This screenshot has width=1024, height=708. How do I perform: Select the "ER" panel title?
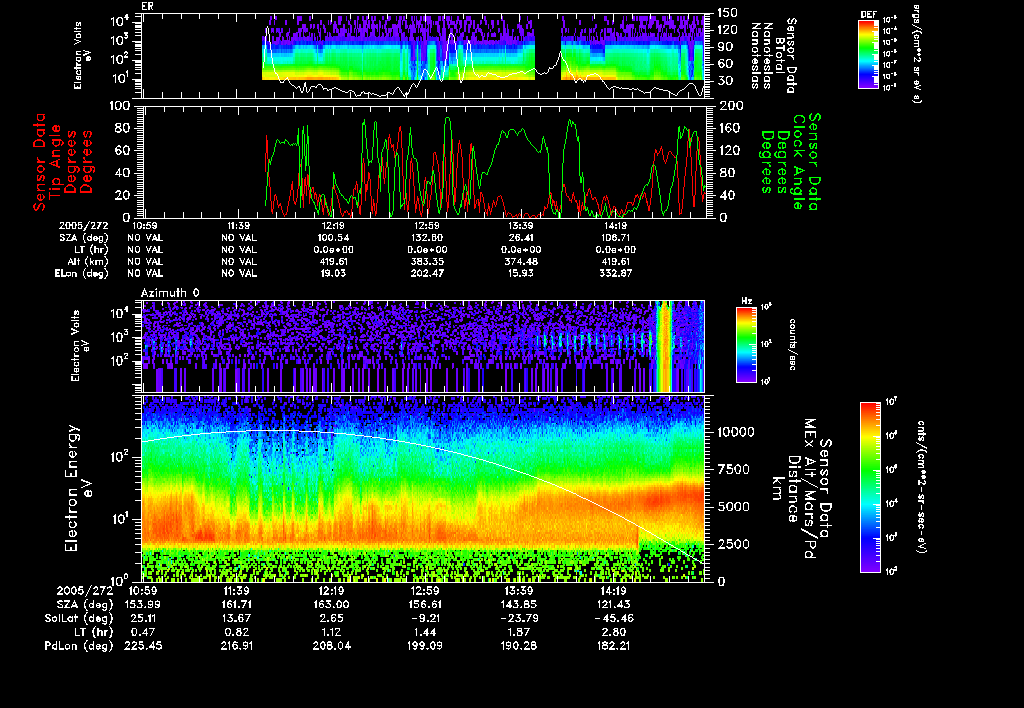click(147, 6)
